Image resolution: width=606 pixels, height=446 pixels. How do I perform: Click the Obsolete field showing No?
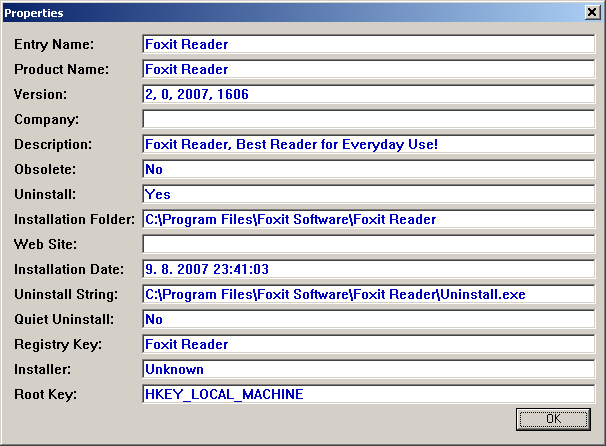[369, 169]
